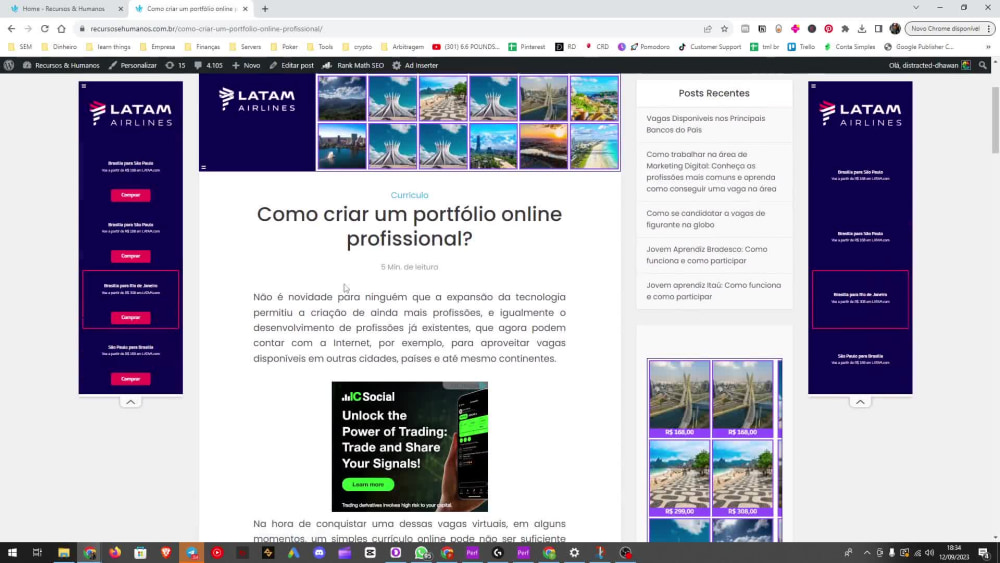Expand the hidden bookmarks overflow chevron
This screenshot has height=563, width=1000.
pos(989,47)
